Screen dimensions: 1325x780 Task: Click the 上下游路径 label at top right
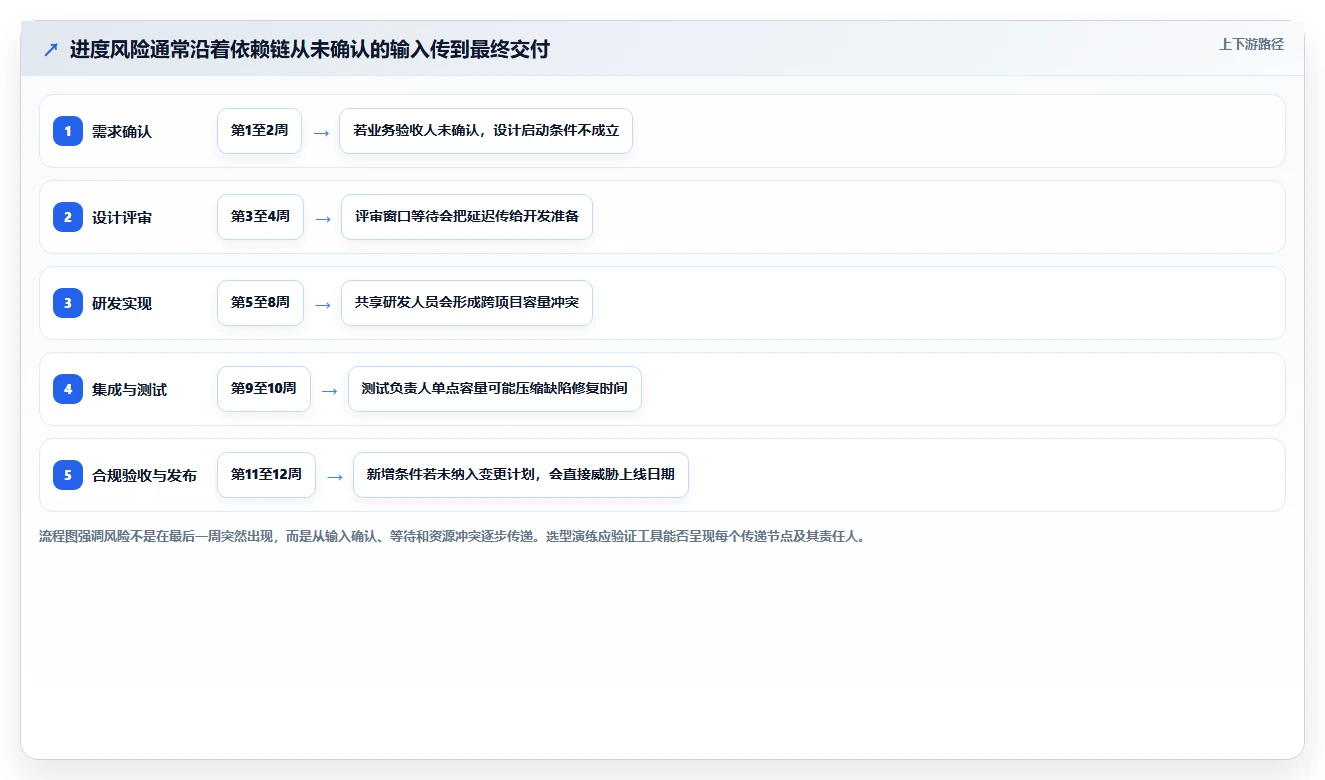(x=1251, y=45)
